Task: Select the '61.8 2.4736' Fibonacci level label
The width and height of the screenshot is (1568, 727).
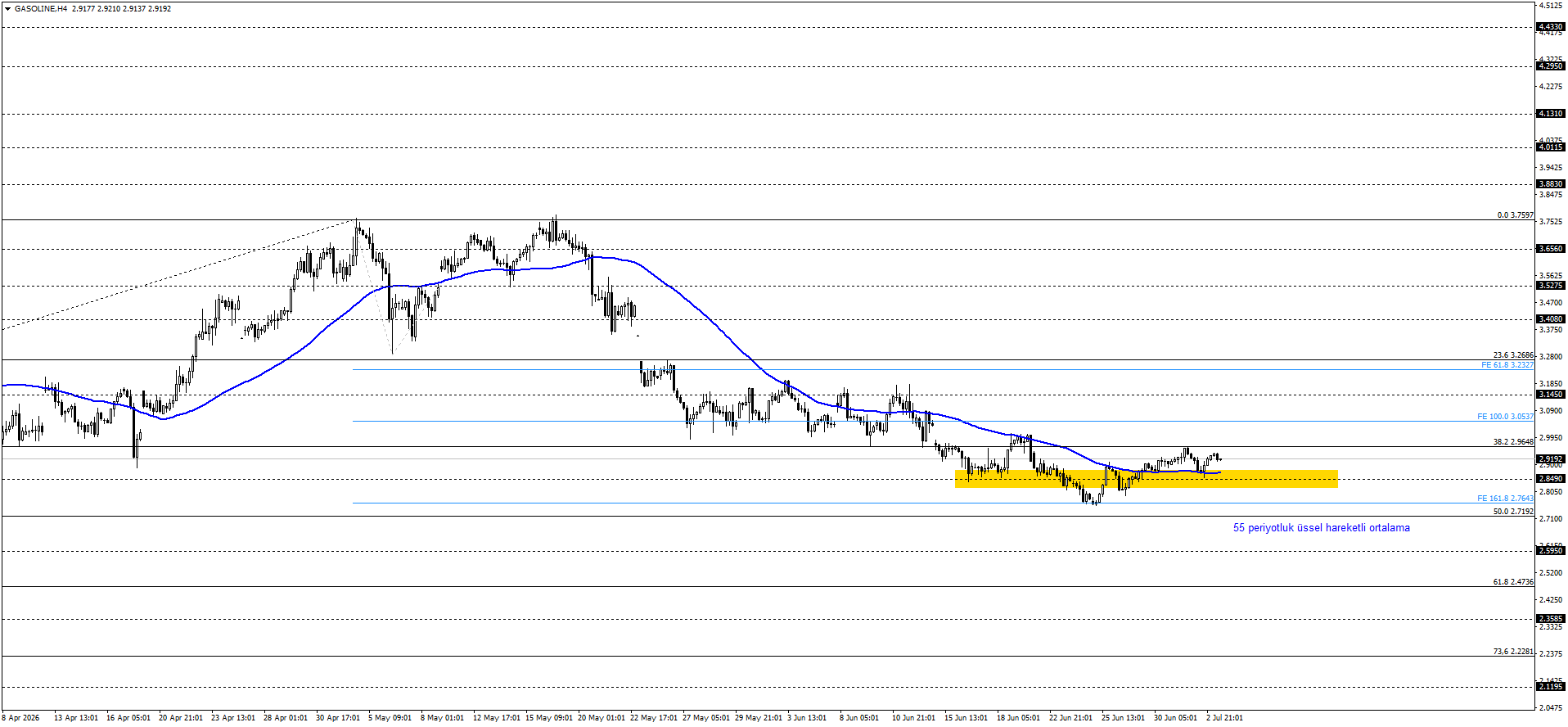Action: (x=1513, y=582)
